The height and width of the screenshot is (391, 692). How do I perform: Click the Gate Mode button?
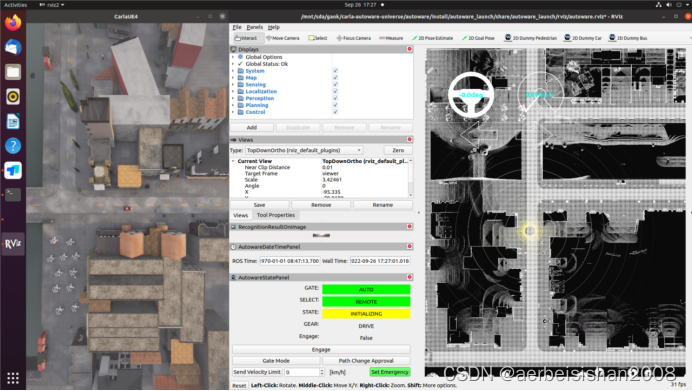[x=276, y=361]
